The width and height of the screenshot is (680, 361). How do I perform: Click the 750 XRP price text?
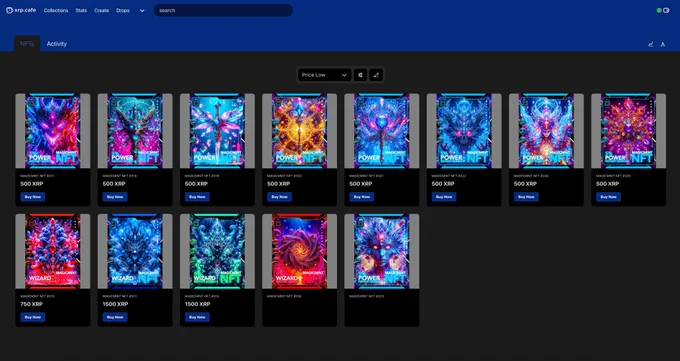point(32,304)
